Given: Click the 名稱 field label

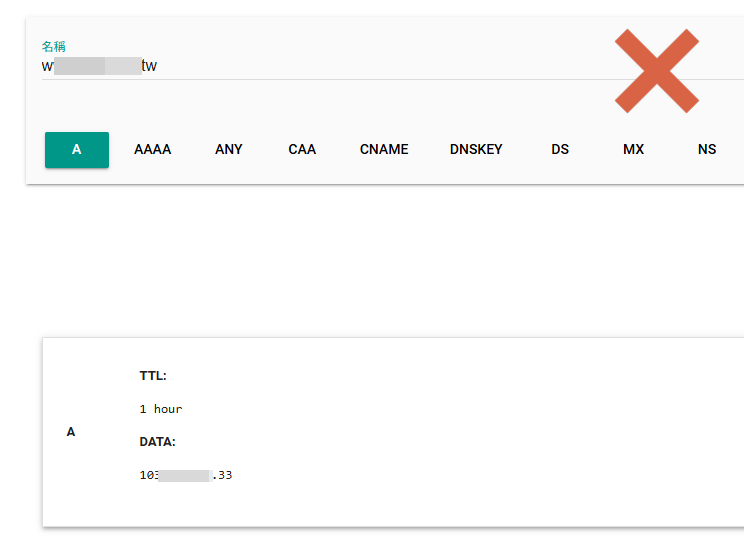Looking at the screenshot, I should pos(54,47).
